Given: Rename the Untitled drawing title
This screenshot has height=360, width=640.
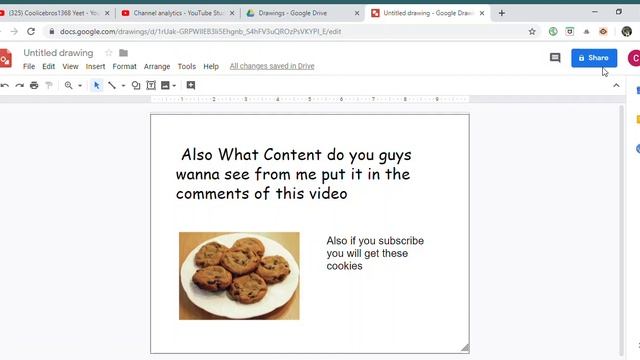Looking at the screenshot, I should (x=58, y=53).
